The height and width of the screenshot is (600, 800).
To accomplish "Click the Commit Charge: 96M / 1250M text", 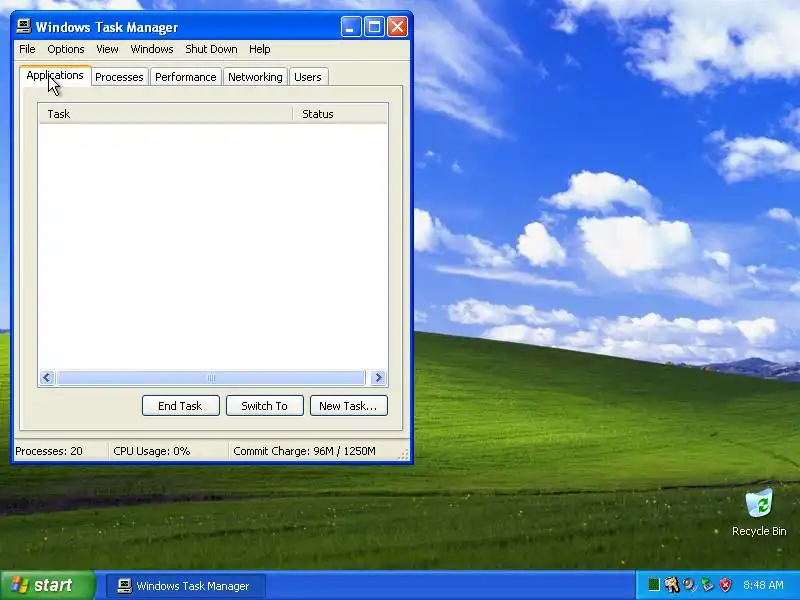I will coord(304,451).
